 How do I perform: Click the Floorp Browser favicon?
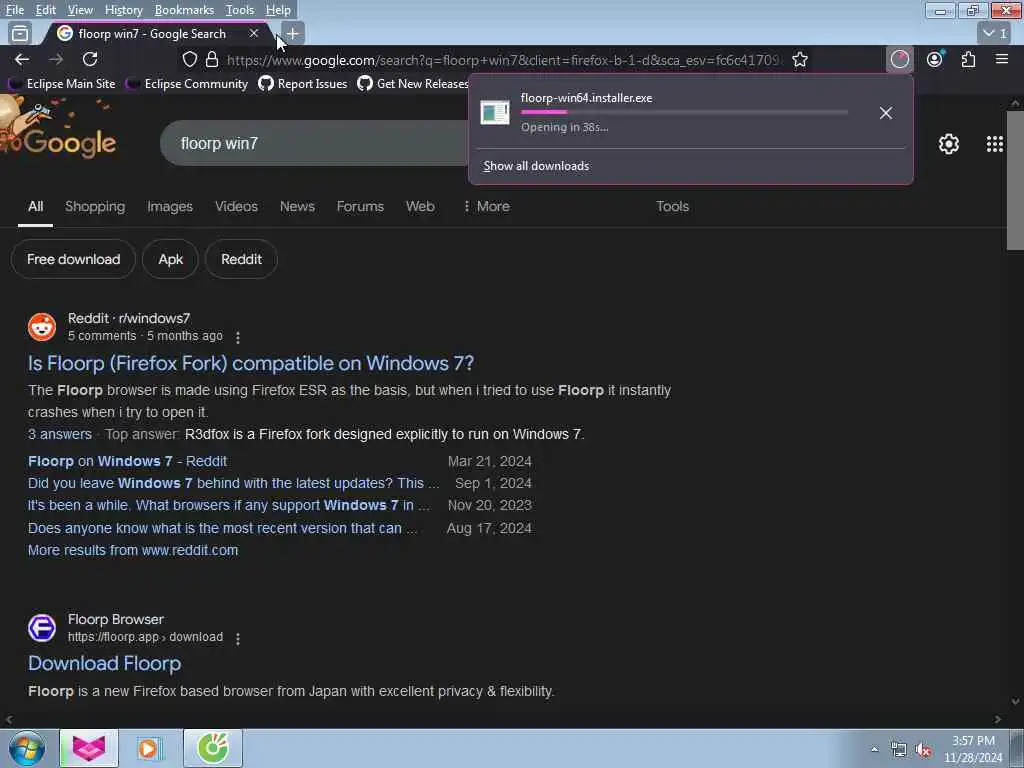pyautogui.click(x=42, y=628)
